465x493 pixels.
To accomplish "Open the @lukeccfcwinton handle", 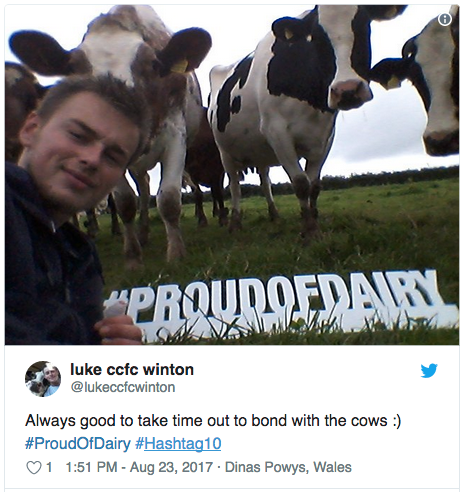I will (123, 387).
